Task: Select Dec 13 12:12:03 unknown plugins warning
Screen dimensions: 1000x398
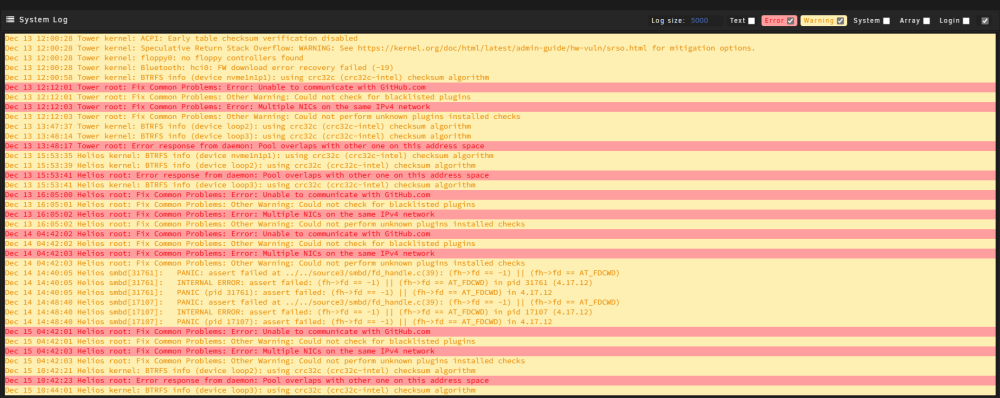Action: (499, 117)
